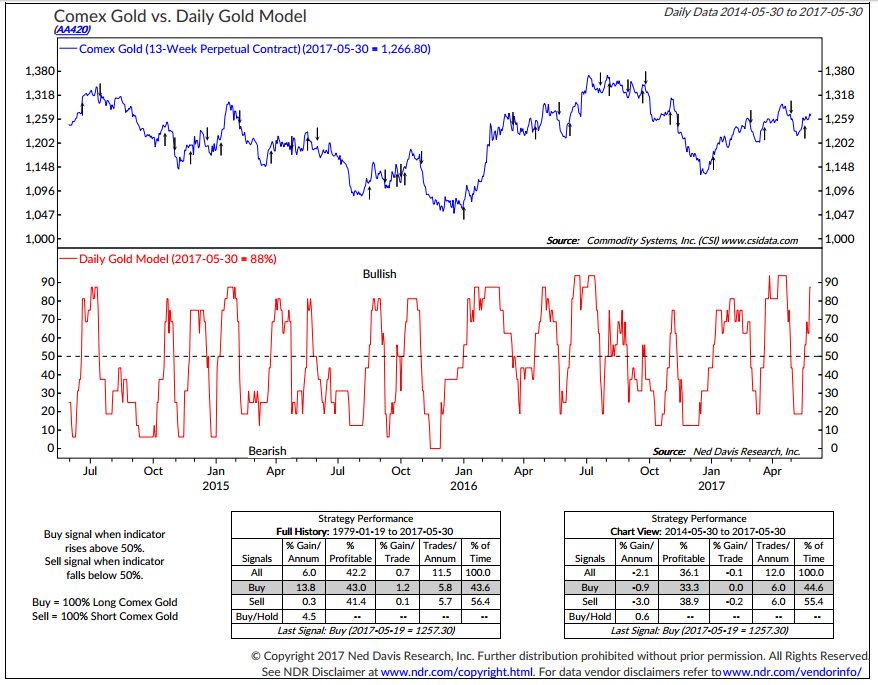Image resolution: width=878 pixels, height=685 pixels.
Task: Click the Bullish label in the model panel
Action: click(380, 273)
